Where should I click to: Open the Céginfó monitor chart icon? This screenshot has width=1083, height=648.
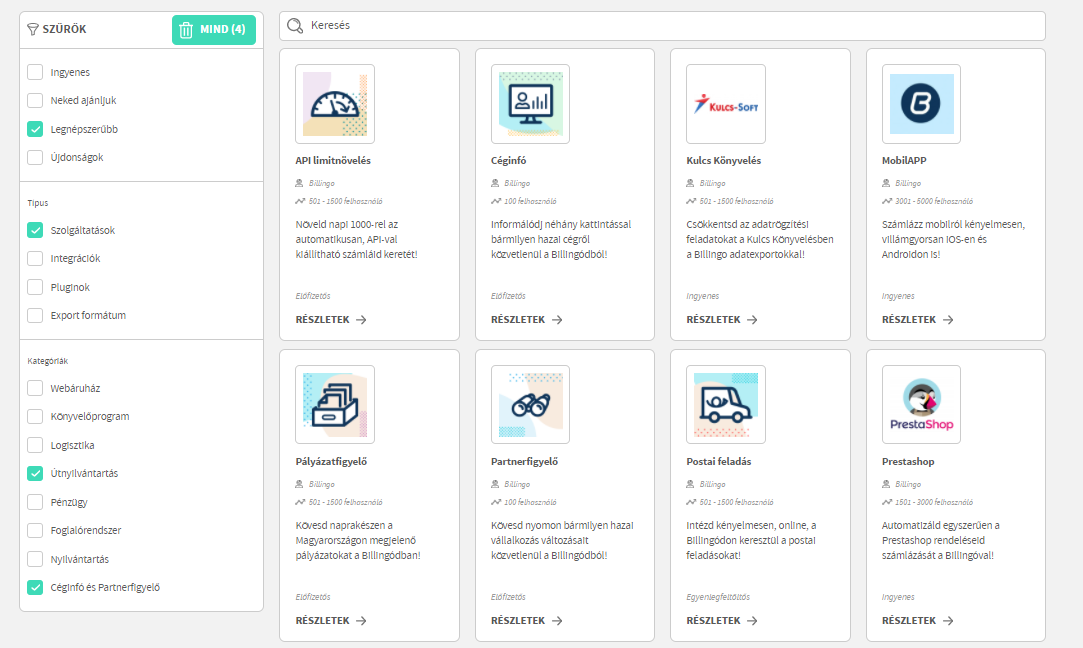[x=530, y=104]
